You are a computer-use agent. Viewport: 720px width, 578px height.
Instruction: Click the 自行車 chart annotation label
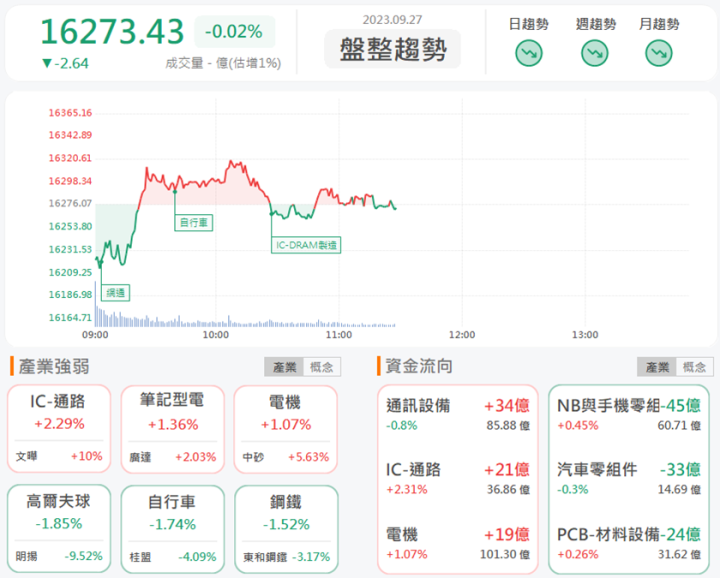(x=193, y=223)
